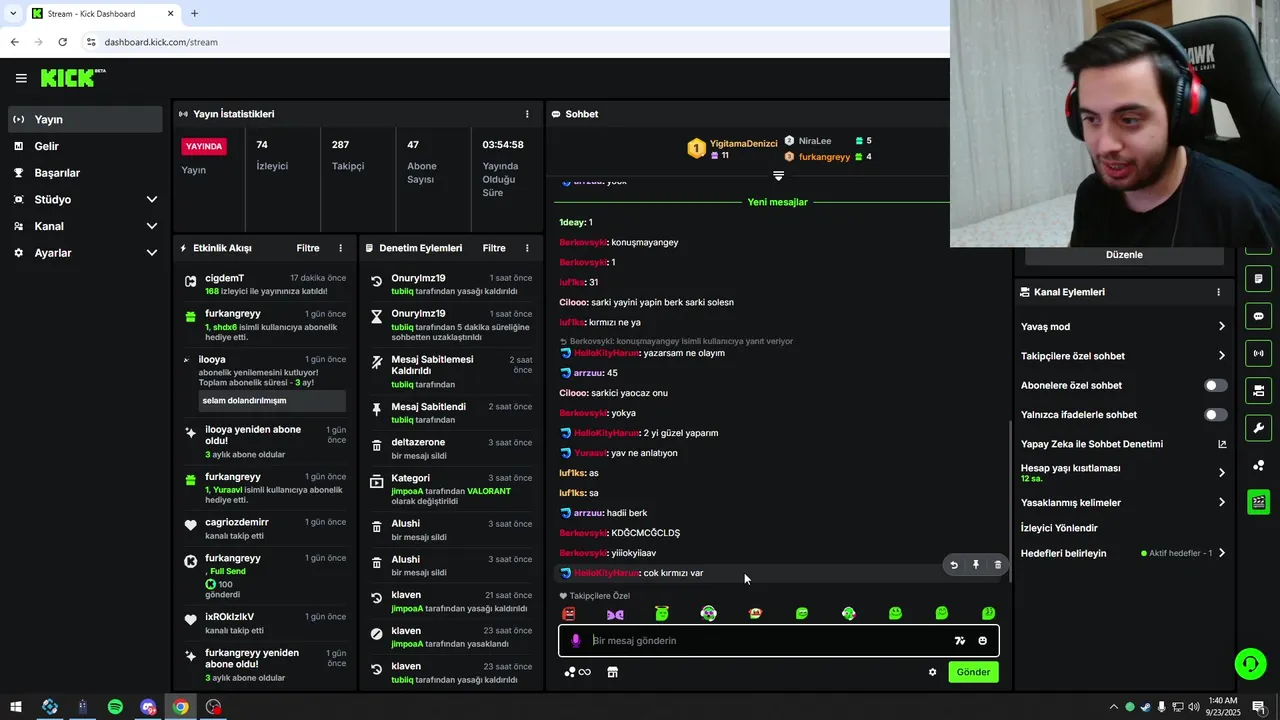The image size is (1280, 720).
Task: Open İzleyici Yönlendir
Action: pos(1059,528)
